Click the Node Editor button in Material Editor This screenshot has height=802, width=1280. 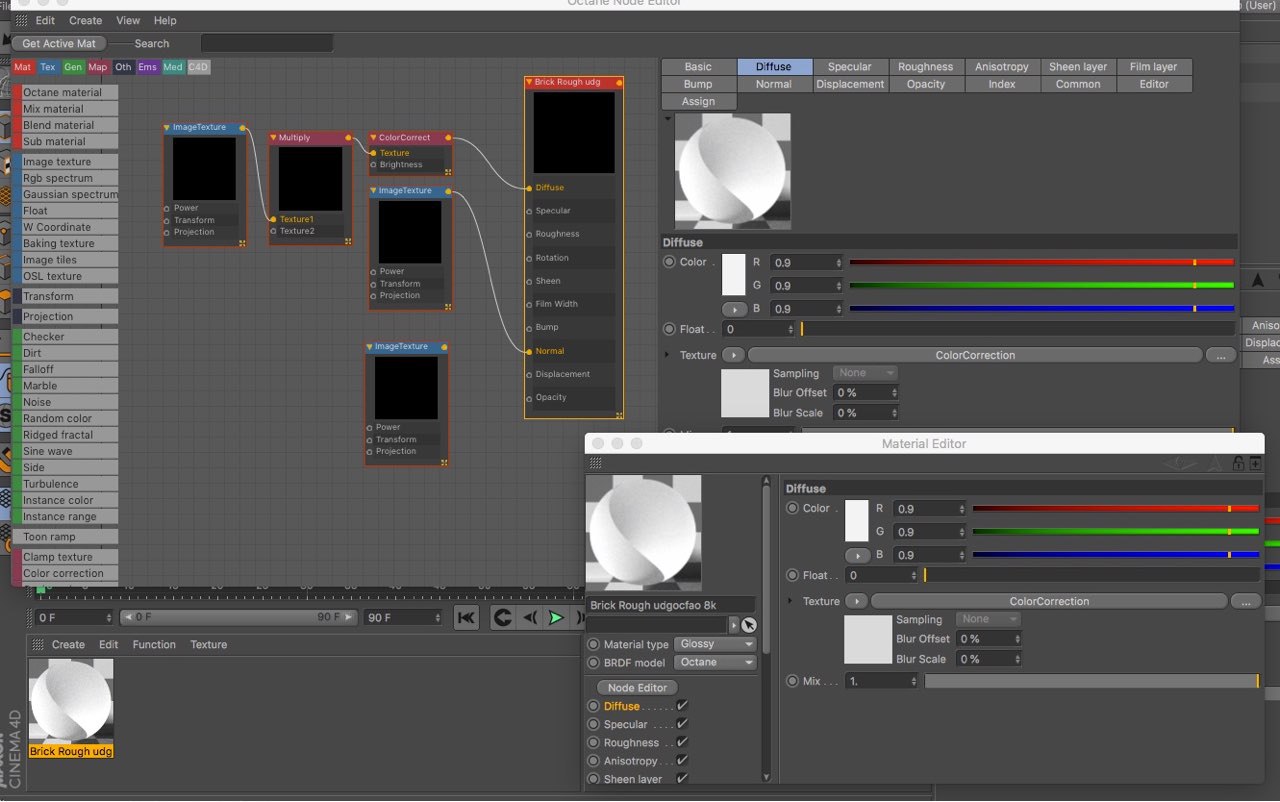pyautogui.click(x=637, y=687)
